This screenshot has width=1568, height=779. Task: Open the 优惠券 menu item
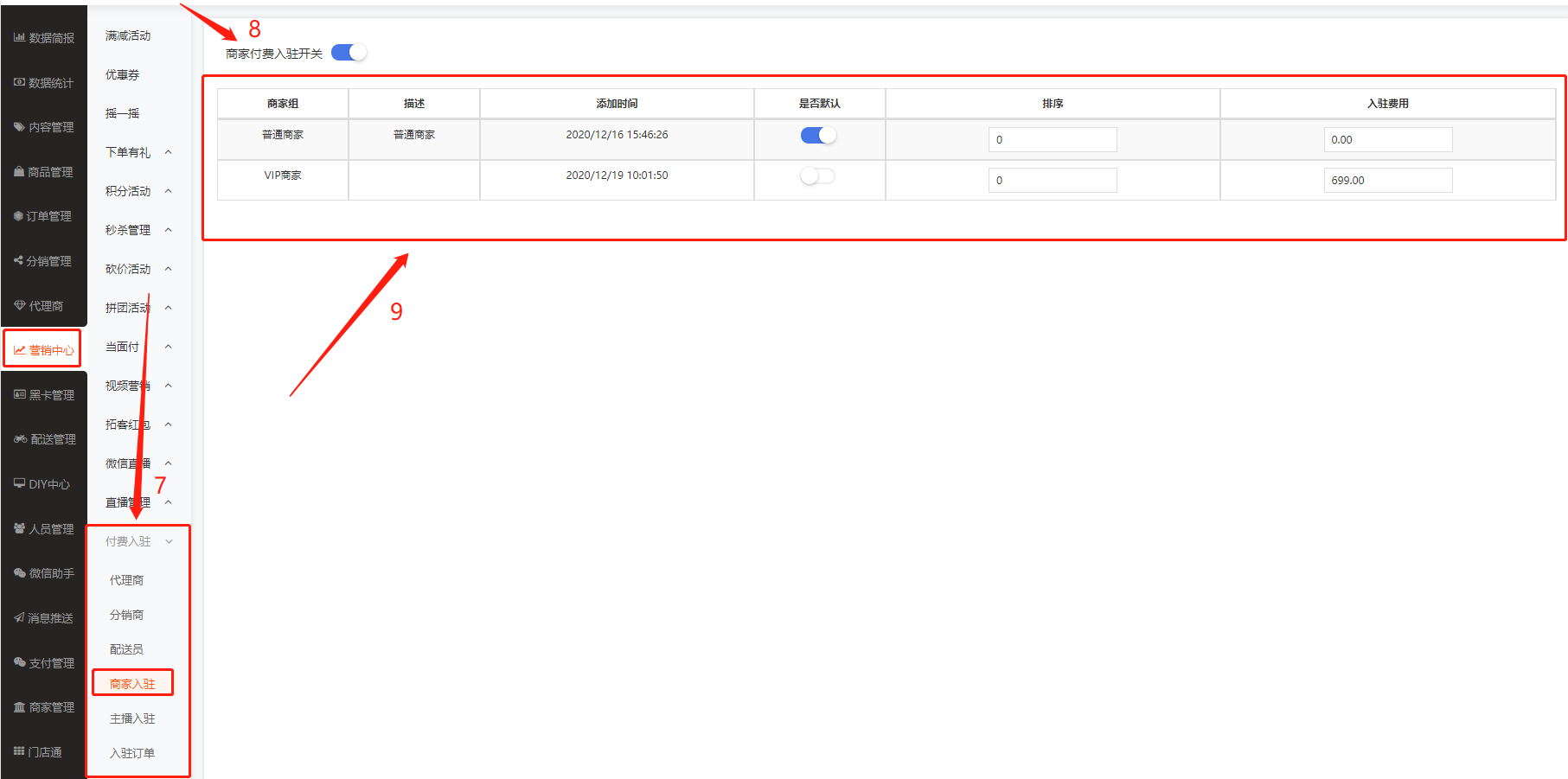(122, 74)
